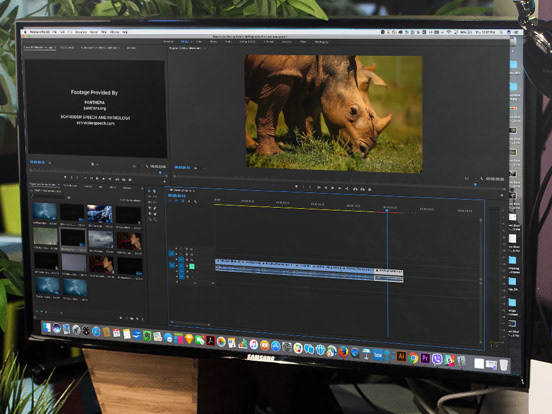552x414 pixels.
Task: Play the clip in the Source monitor
Action: pos(97,179)
